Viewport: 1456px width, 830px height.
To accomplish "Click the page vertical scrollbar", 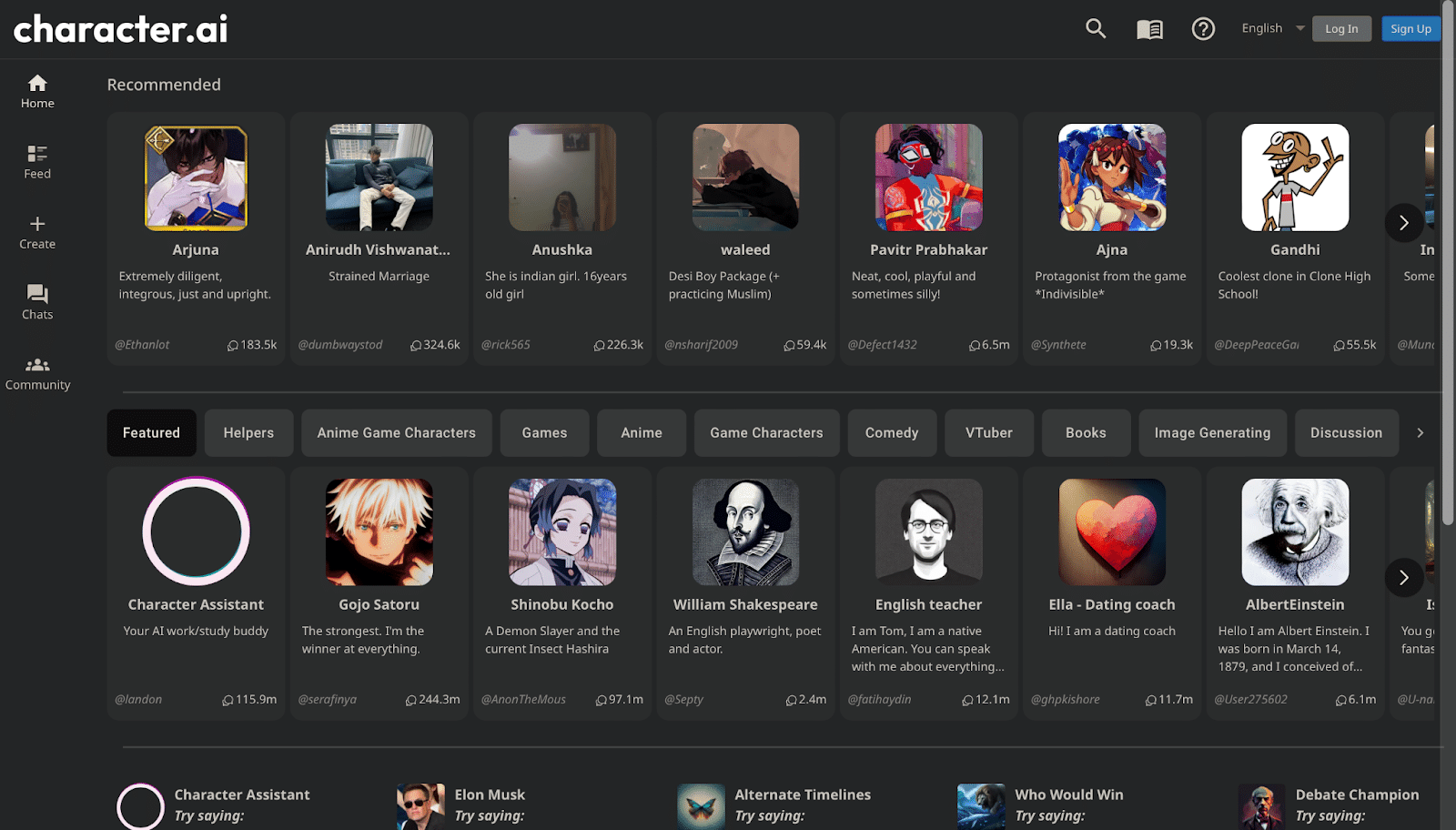I will point(1449,264).
